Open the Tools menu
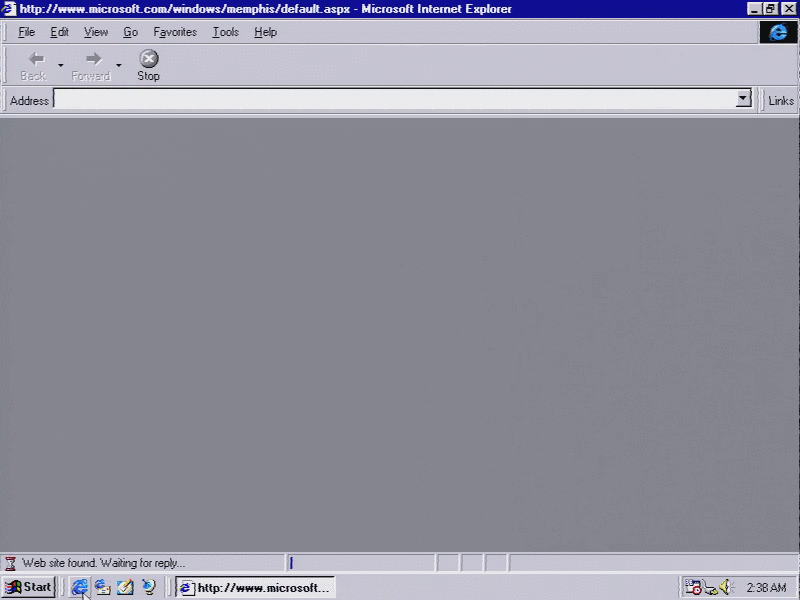This screenshot has width=800, height=600. tap(226, 32)
